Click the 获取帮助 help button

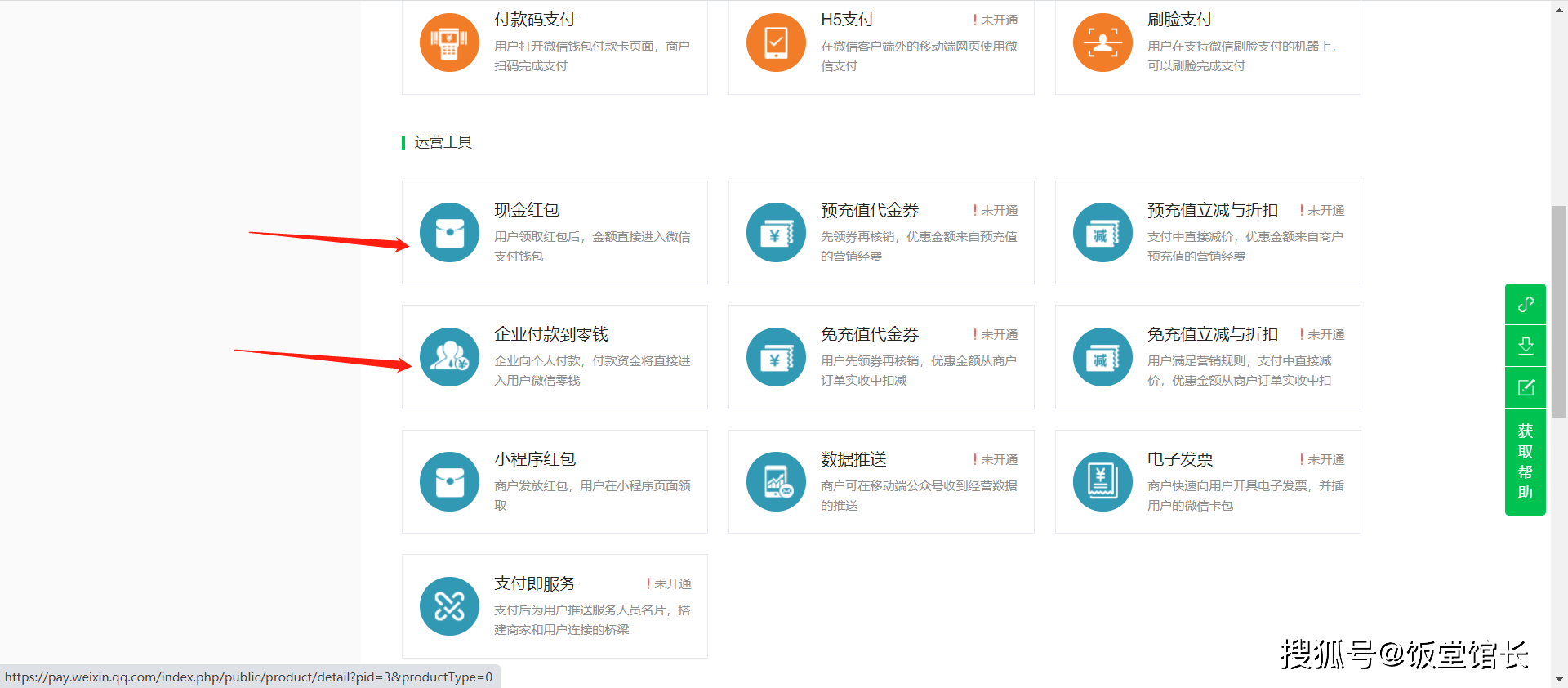point(1525,462)
